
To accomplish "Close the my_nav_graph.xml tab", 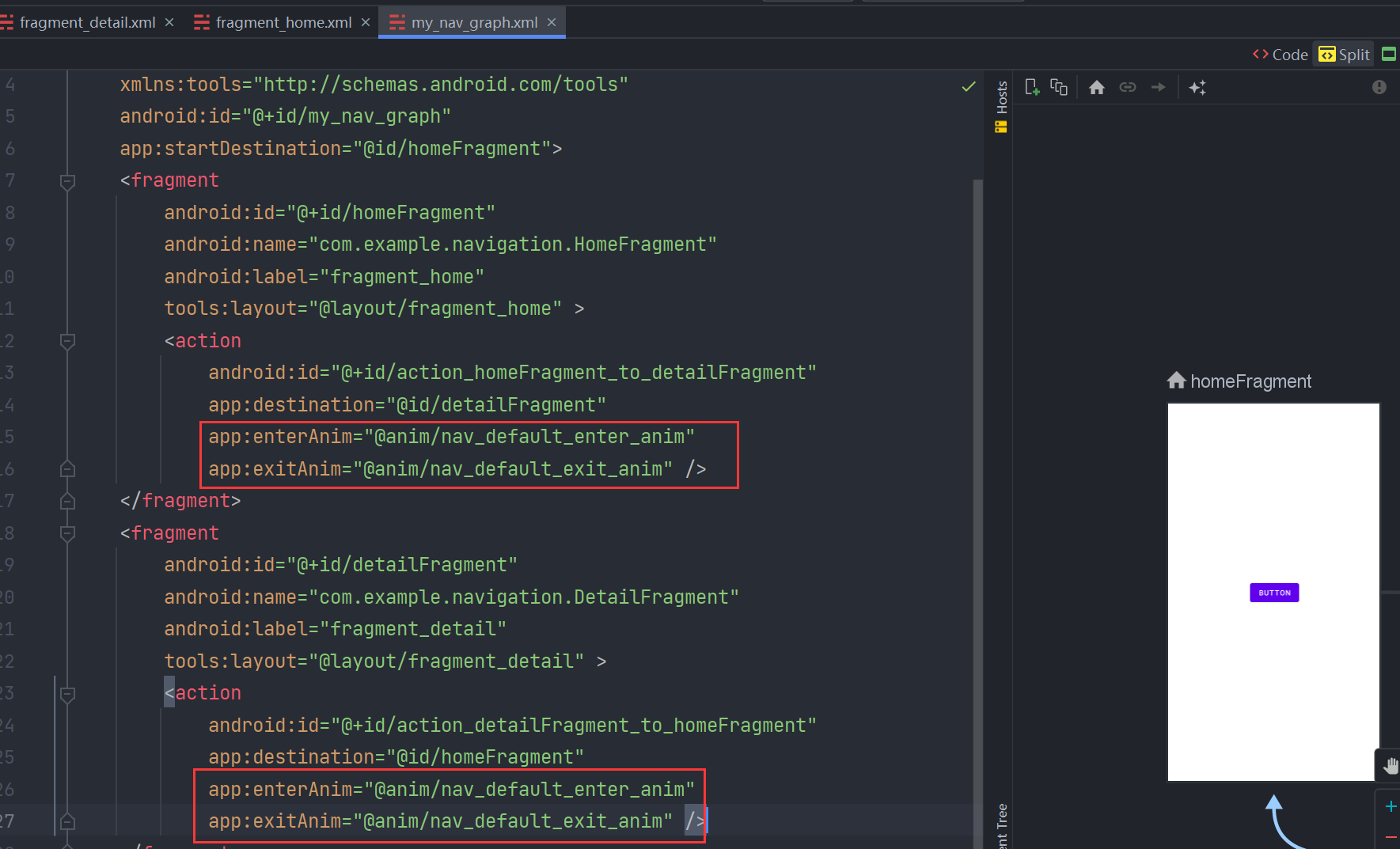I will [x=552, y=22].
